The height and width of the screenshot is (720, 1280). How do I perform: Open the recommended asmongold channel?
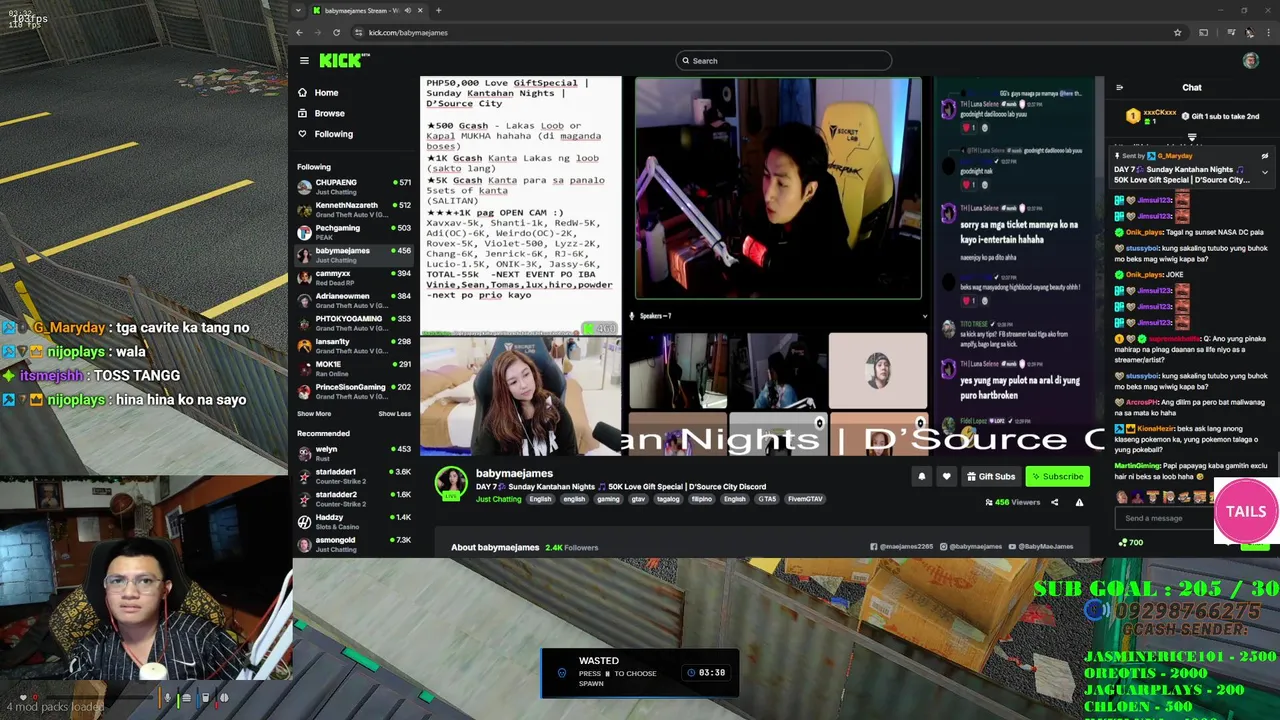pyautogui.click(x=355, y=544)
